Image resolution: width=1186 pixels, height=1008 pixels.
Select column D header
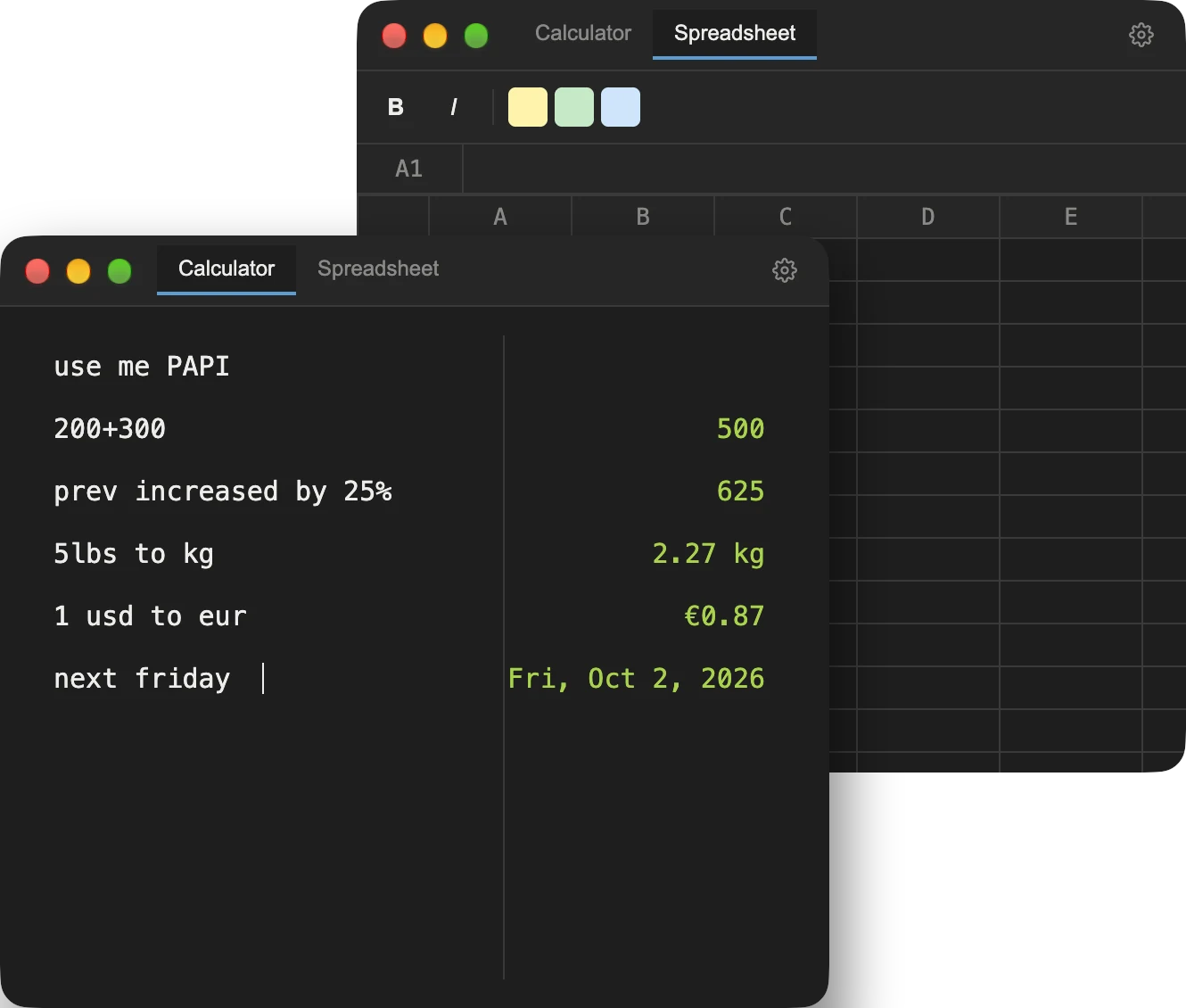coord(928,217)
